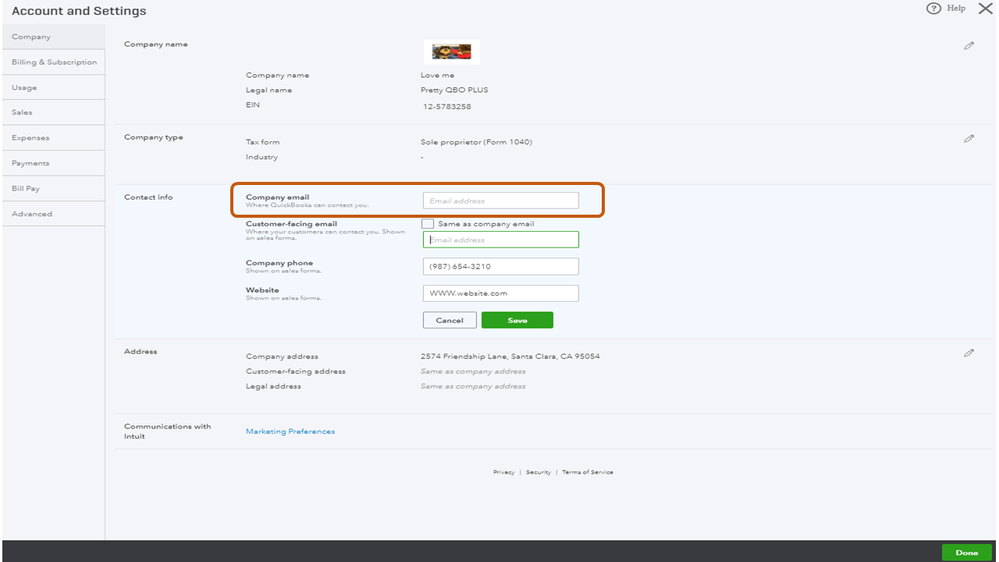The height and width of the screenshot is (562, 999).
Task: Open the Billing & Subscription tab
Action: click(54, 62)
